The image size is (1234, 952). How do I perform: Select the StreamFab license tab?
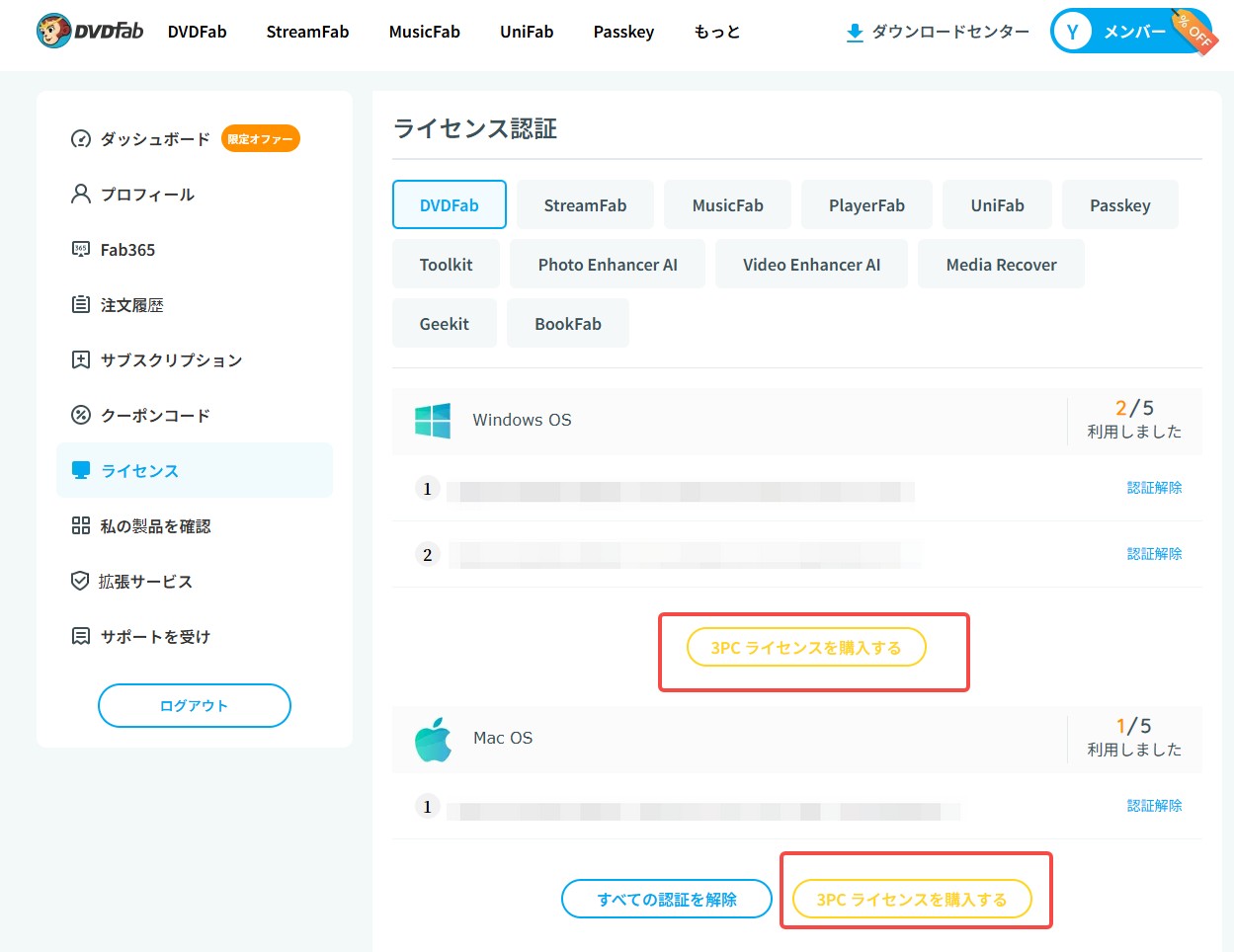586,205
